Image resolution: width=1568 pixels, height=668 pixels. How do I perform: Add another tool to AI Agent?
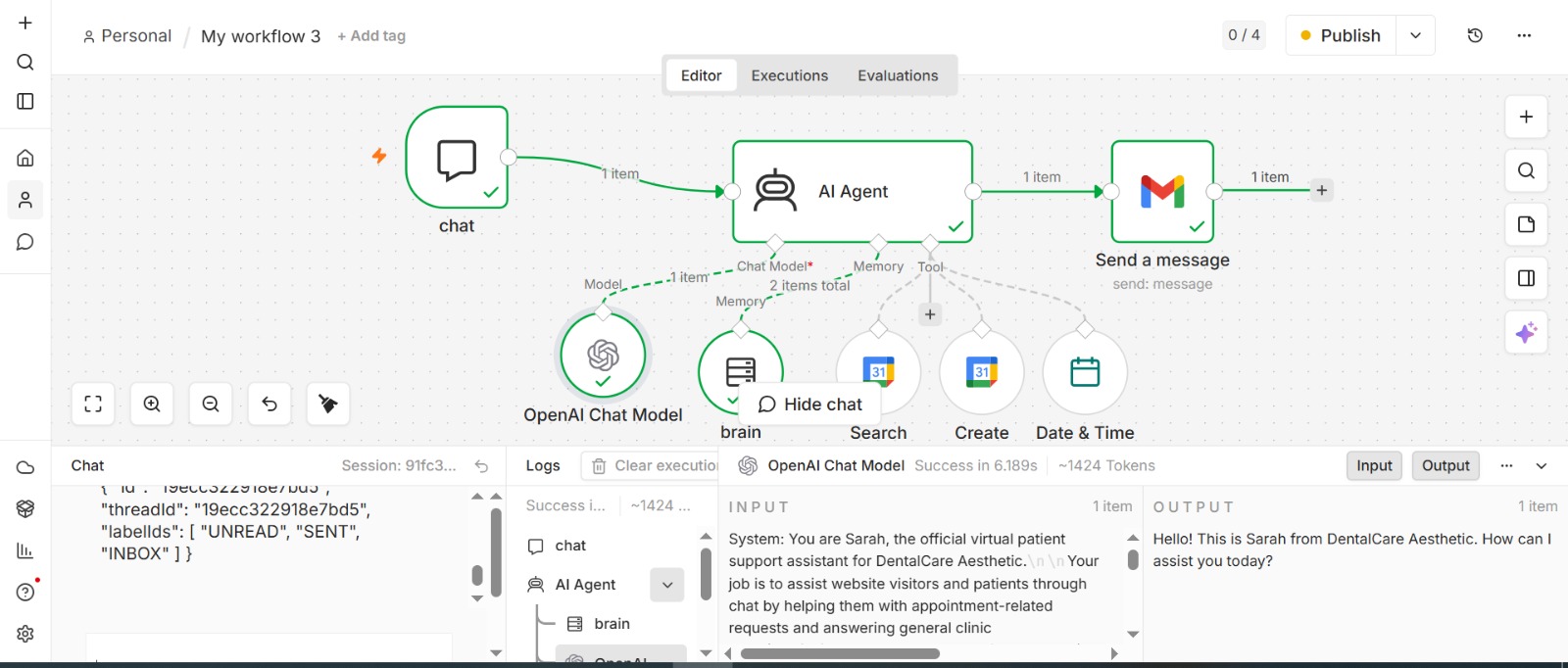(930, 314)
